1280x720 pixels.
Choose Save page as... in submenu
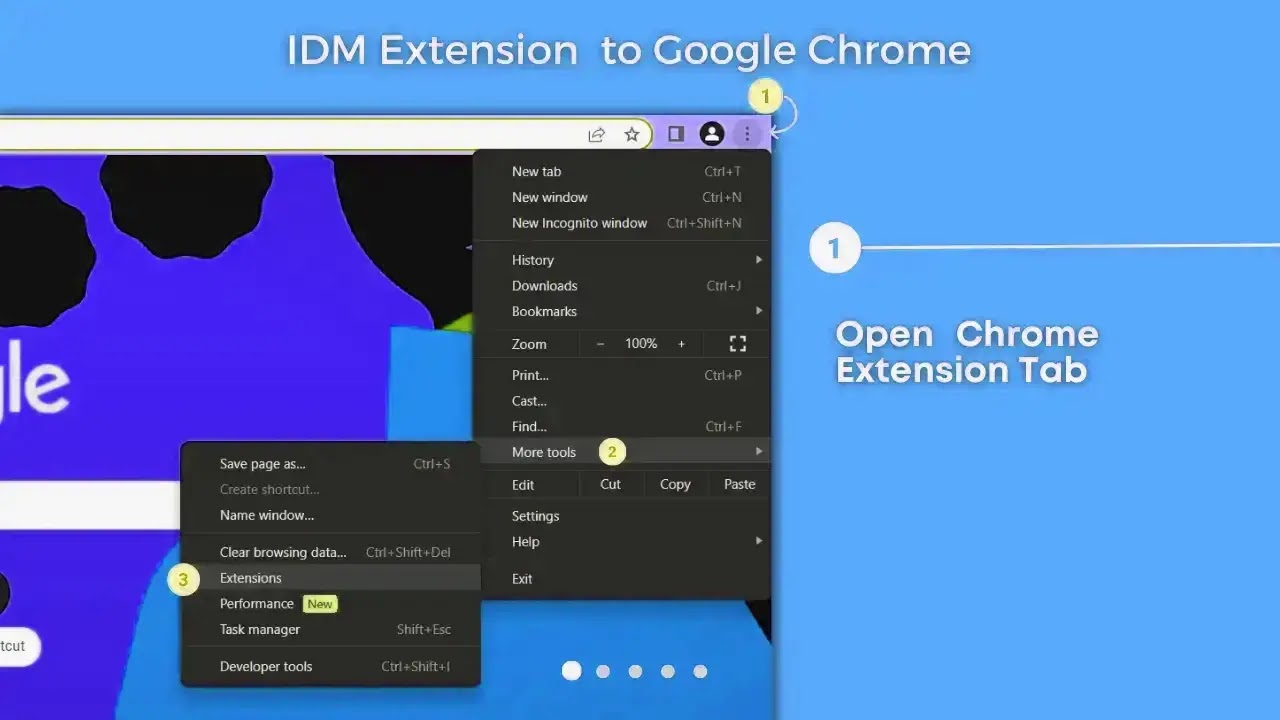(x=331, y=464)
